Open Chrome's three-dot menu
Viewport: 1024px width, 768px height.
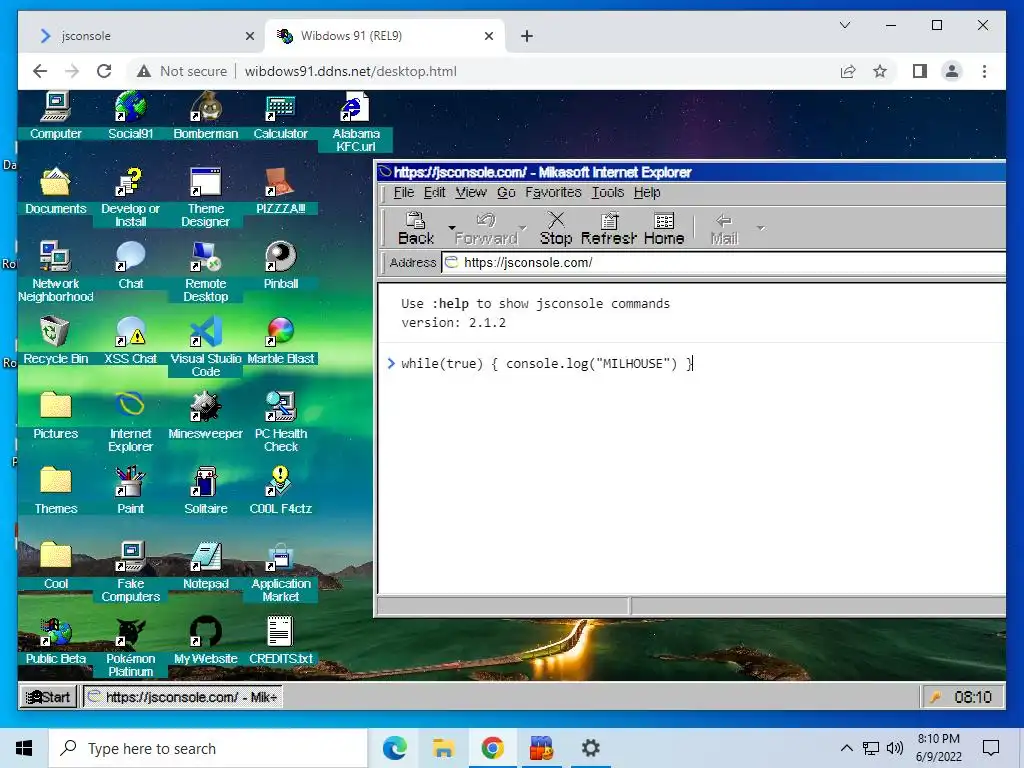coord(984,71)
